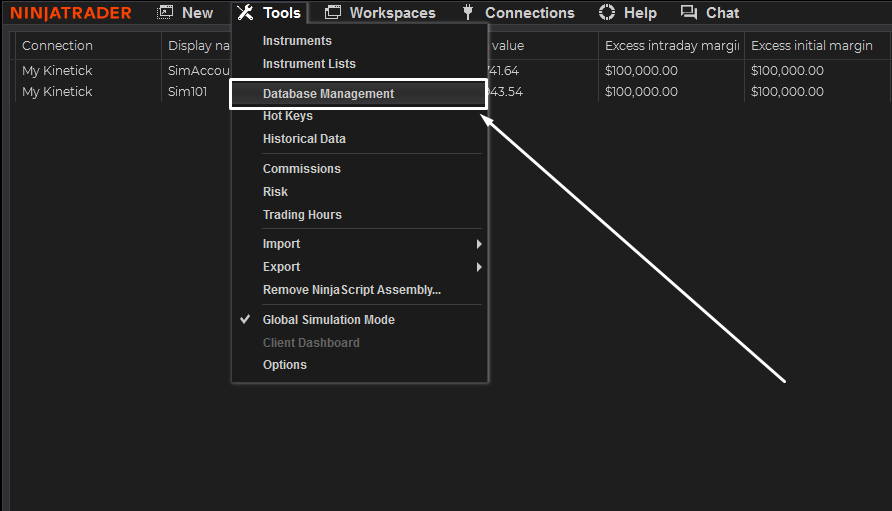The height and width of the screenshot is (511, 892).
Task: Expand the Import submenu arrow
Action: pos(479,244)
